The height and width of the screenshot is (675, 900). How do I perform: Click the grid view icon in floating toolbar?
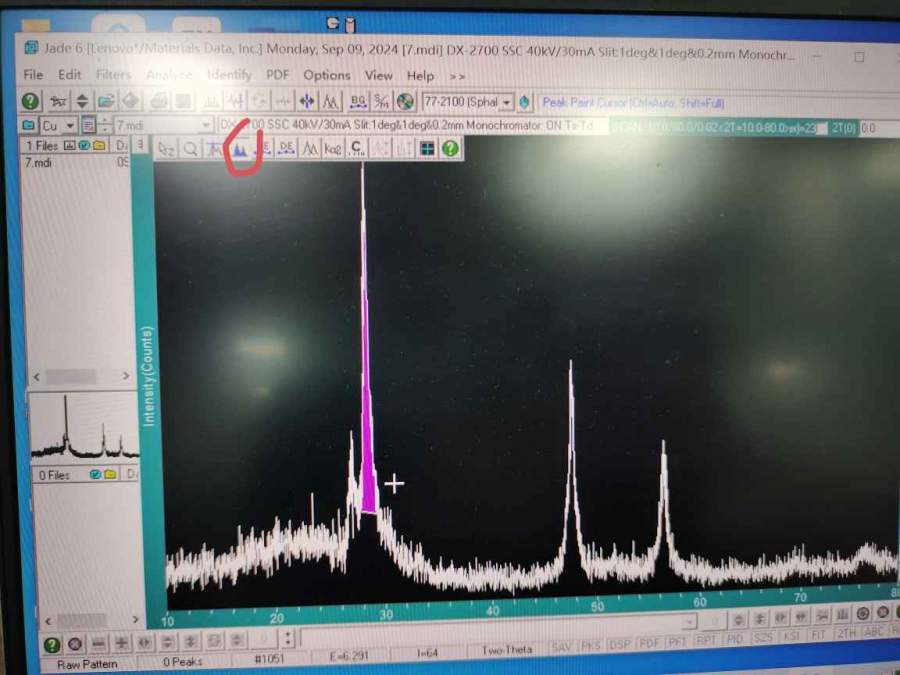point(427,148)
